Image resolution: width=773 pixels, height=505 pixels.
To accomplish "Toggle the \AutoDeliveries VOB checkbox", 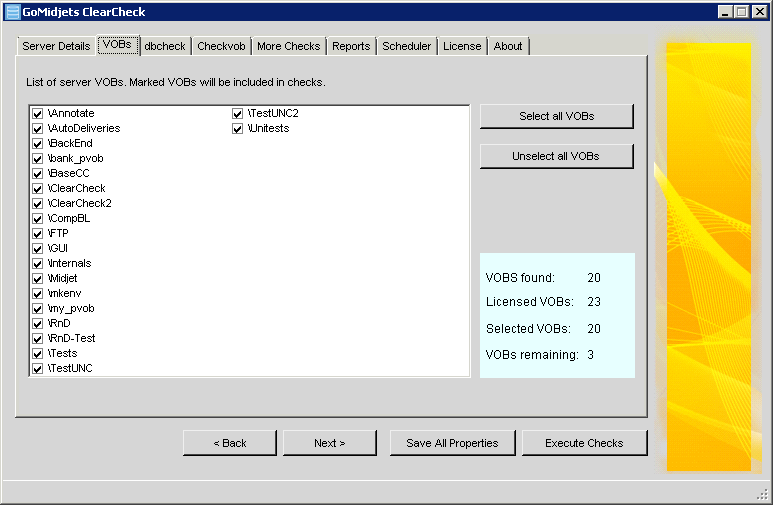I will click(x=38, y=129).
